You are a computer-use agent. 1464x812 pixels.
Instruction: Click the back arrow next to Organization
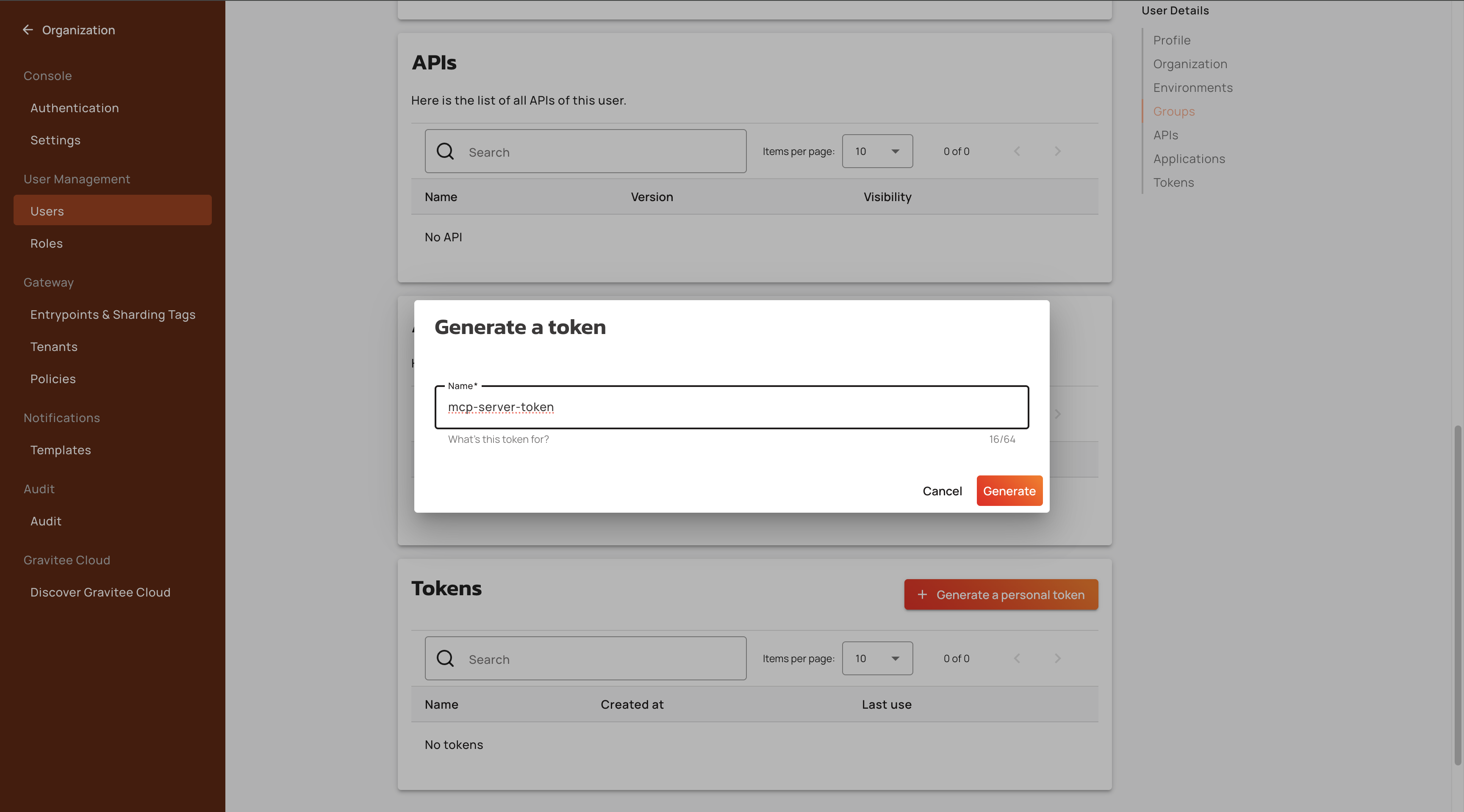(x=27, y=30)
